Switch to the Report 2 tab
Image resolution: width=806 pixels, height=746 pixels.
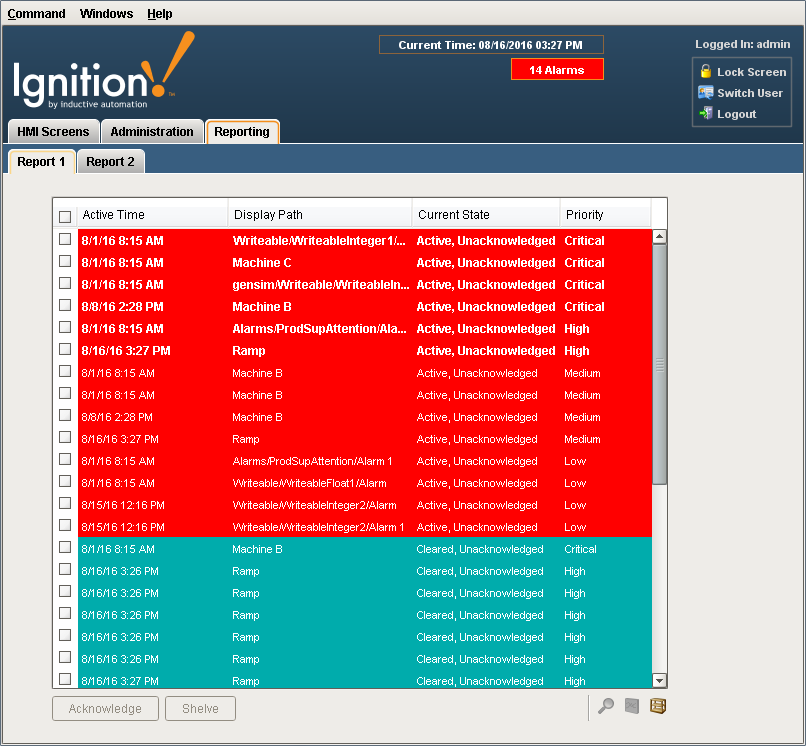pos(110,161)
